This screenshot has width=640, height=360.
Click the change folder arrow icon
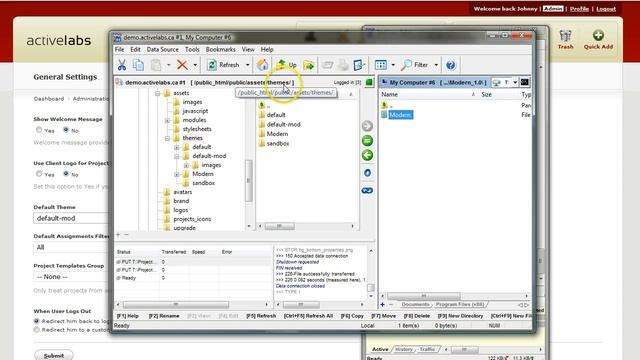(309, 65)
